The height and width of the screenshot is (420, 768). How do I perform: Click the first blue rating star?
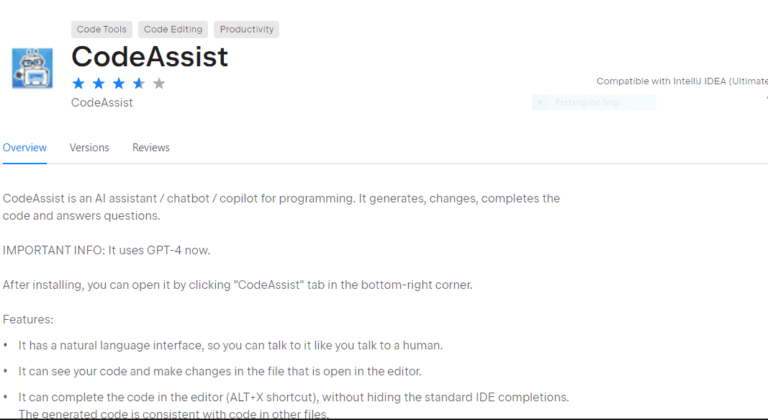[x=78, y=83]
